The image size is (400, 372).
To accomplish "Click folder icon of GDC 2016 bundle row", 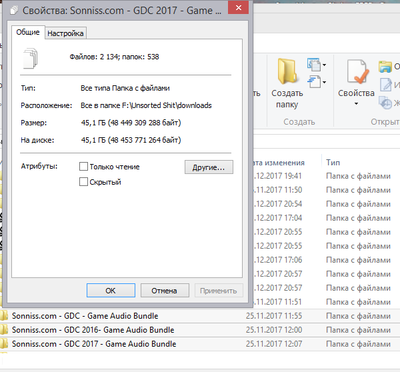I will [4, 330].
